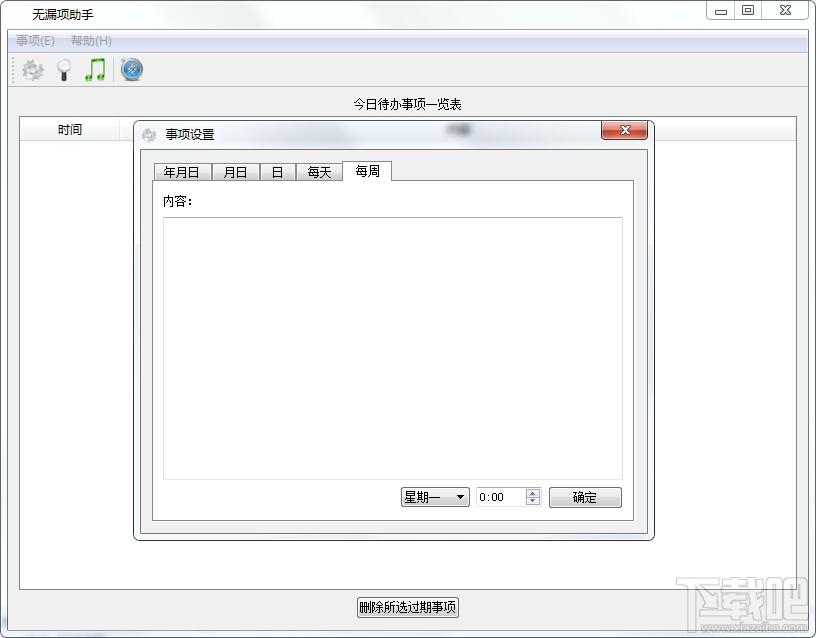
Task: Click the magnifier search toolbar icon
Action: pyautogui.click(x=64, y=70)
